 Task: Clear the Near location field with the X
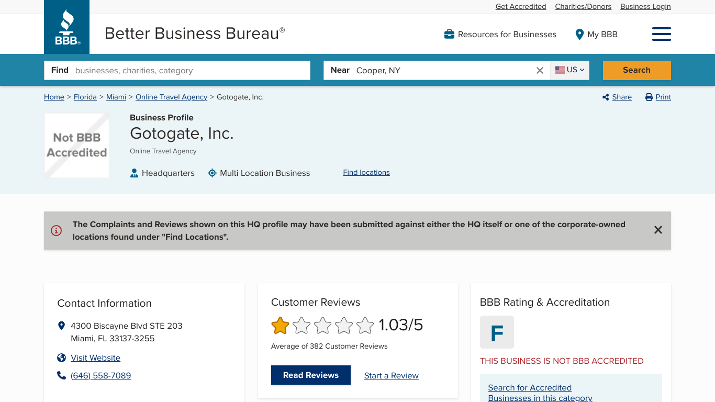click(x=540, y=70)
